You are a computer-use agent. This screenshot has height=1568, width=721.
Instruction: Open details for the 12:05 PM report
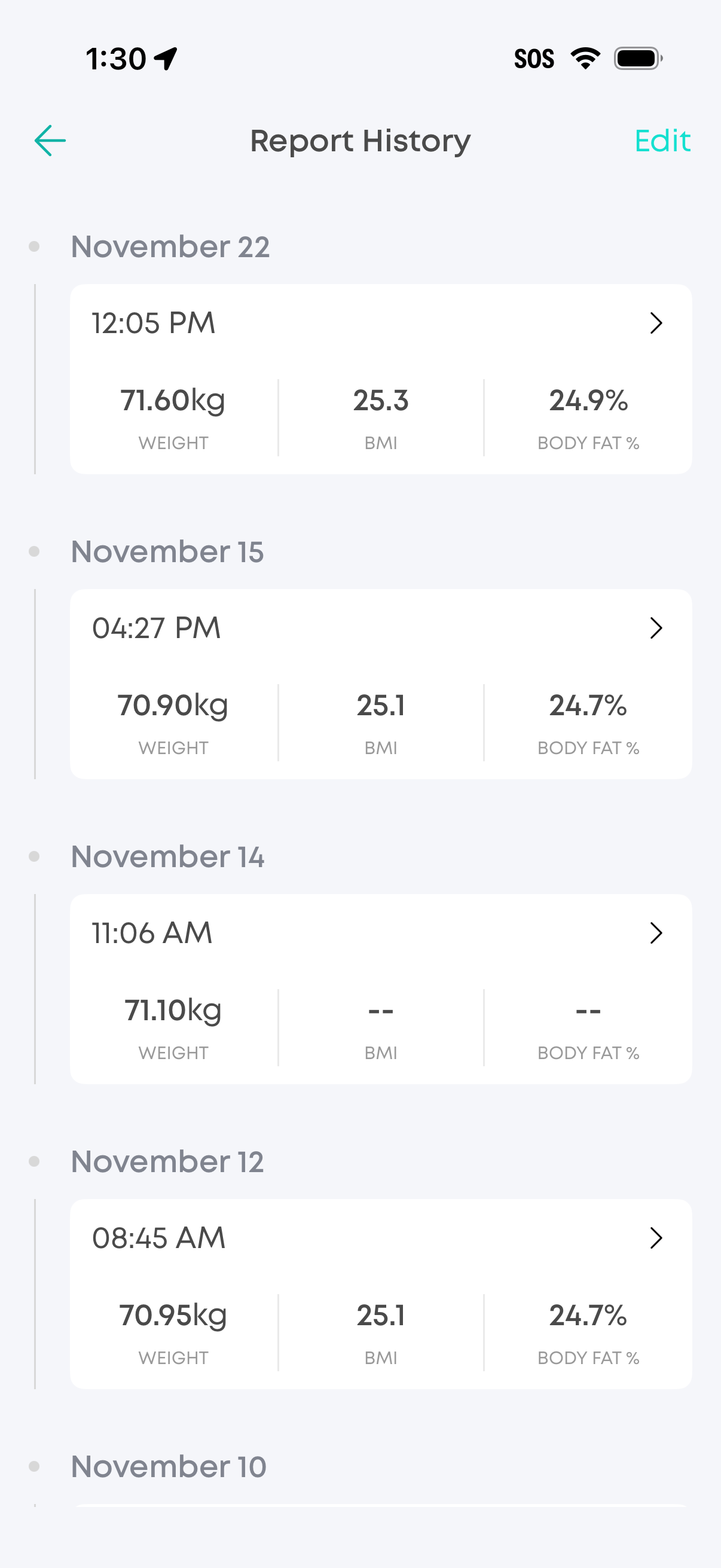click(x=656, y=323)
